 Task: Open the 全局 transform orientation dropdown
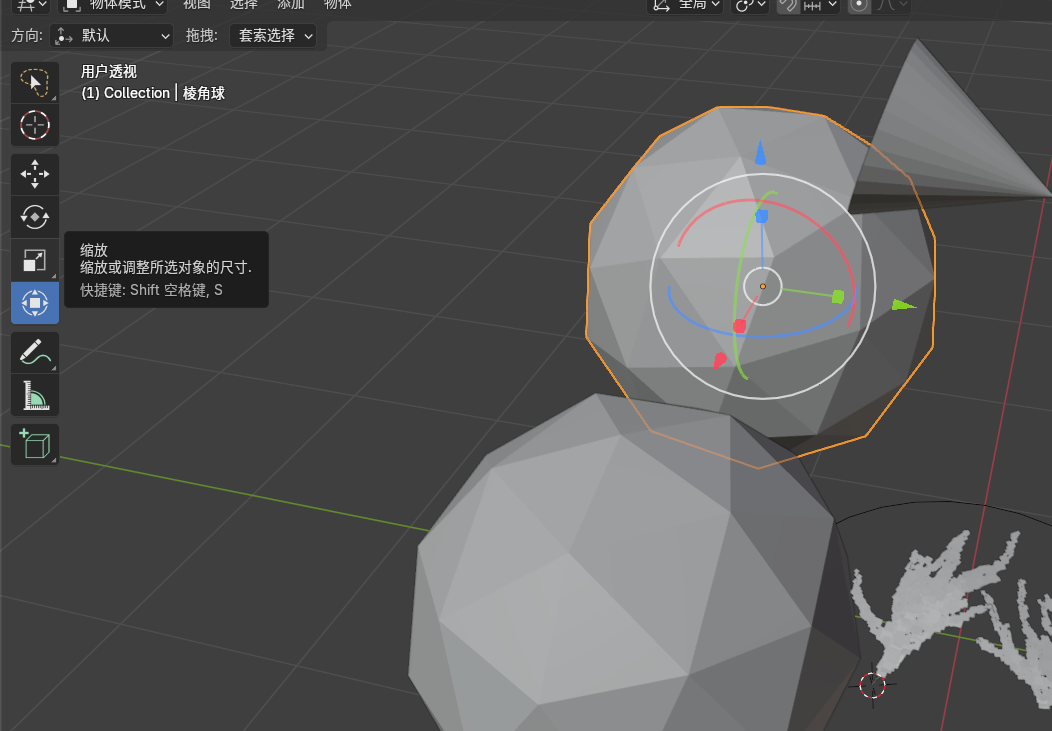pos(685,5)
